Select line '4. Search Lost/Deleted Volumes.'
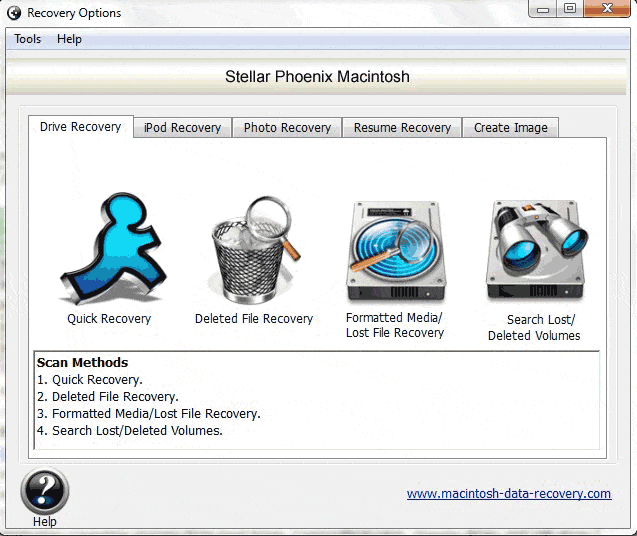Screen dimensions: 637x536 pos(130,431)
